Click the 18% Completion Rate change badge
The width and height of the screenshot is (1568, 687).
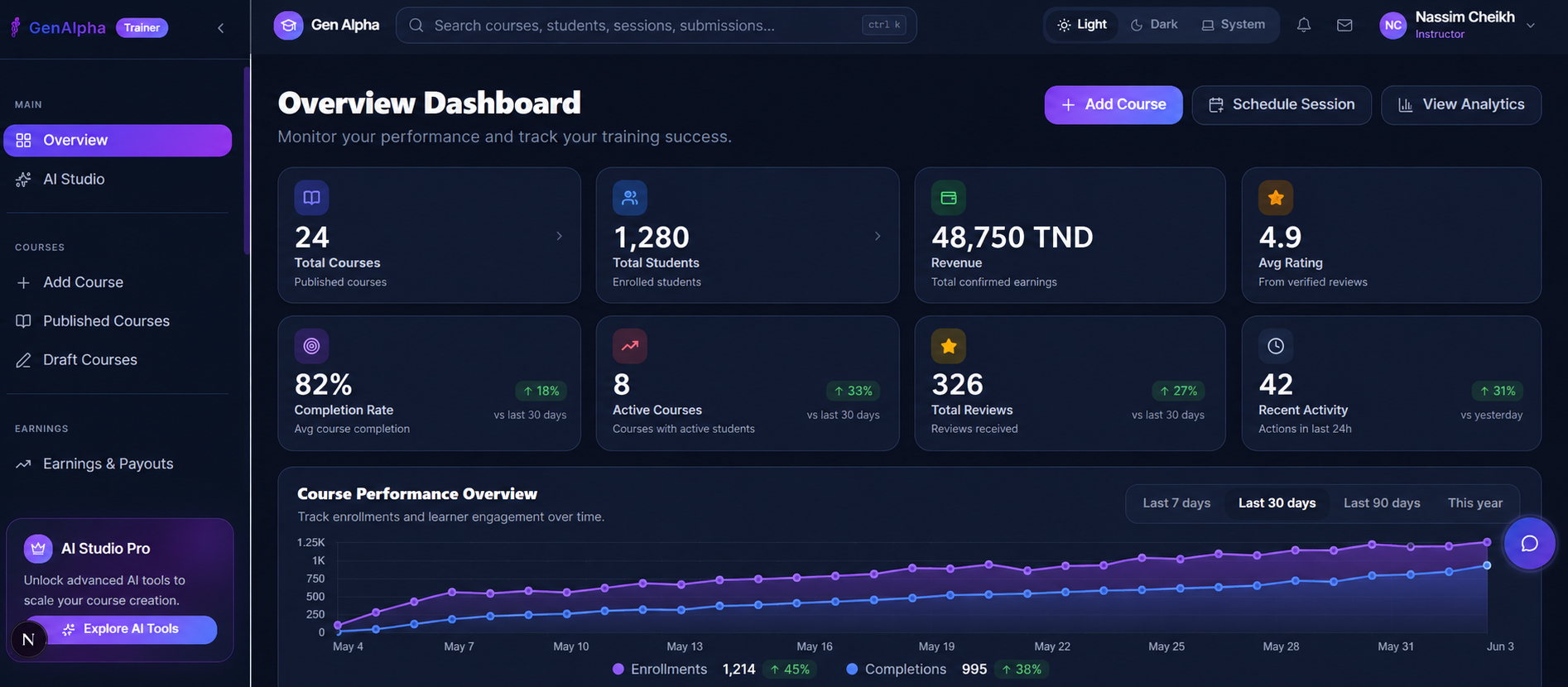[541, 391]
